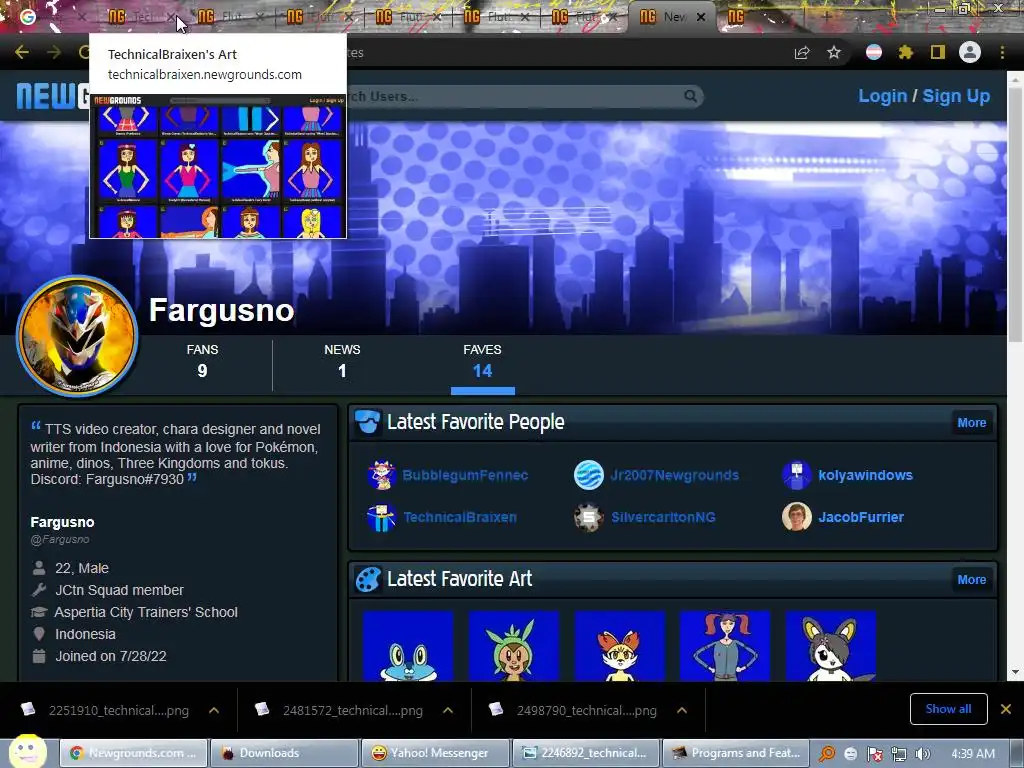
Task: Click the Action Center flag tray icon
Action: 875,754
